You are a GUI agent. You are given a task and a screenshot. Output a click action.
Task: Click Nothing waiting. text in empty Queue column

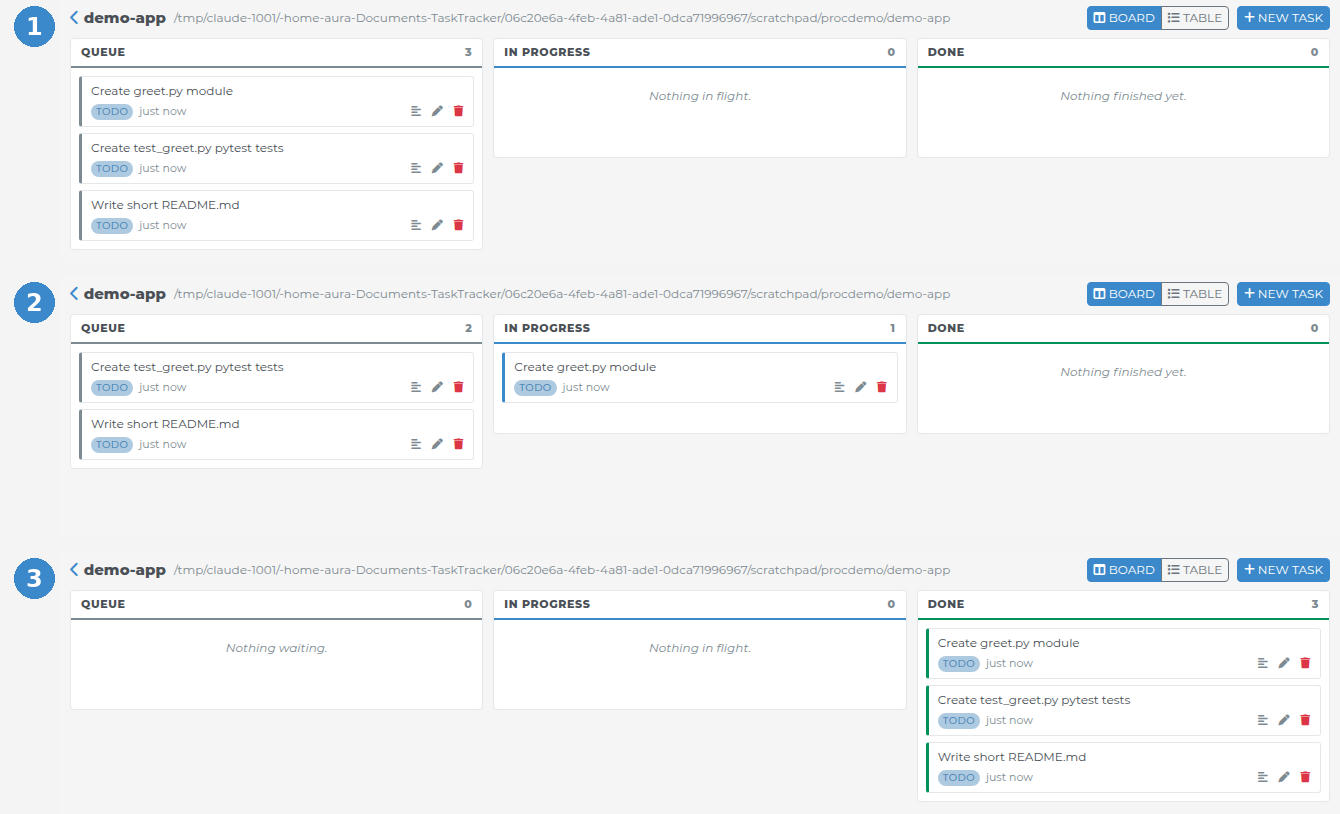[x=276, y=648]
